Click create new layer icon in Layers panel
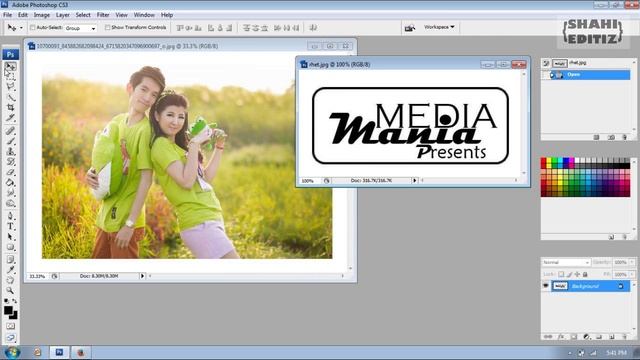The image size is (640, 360). pos(612,337)
